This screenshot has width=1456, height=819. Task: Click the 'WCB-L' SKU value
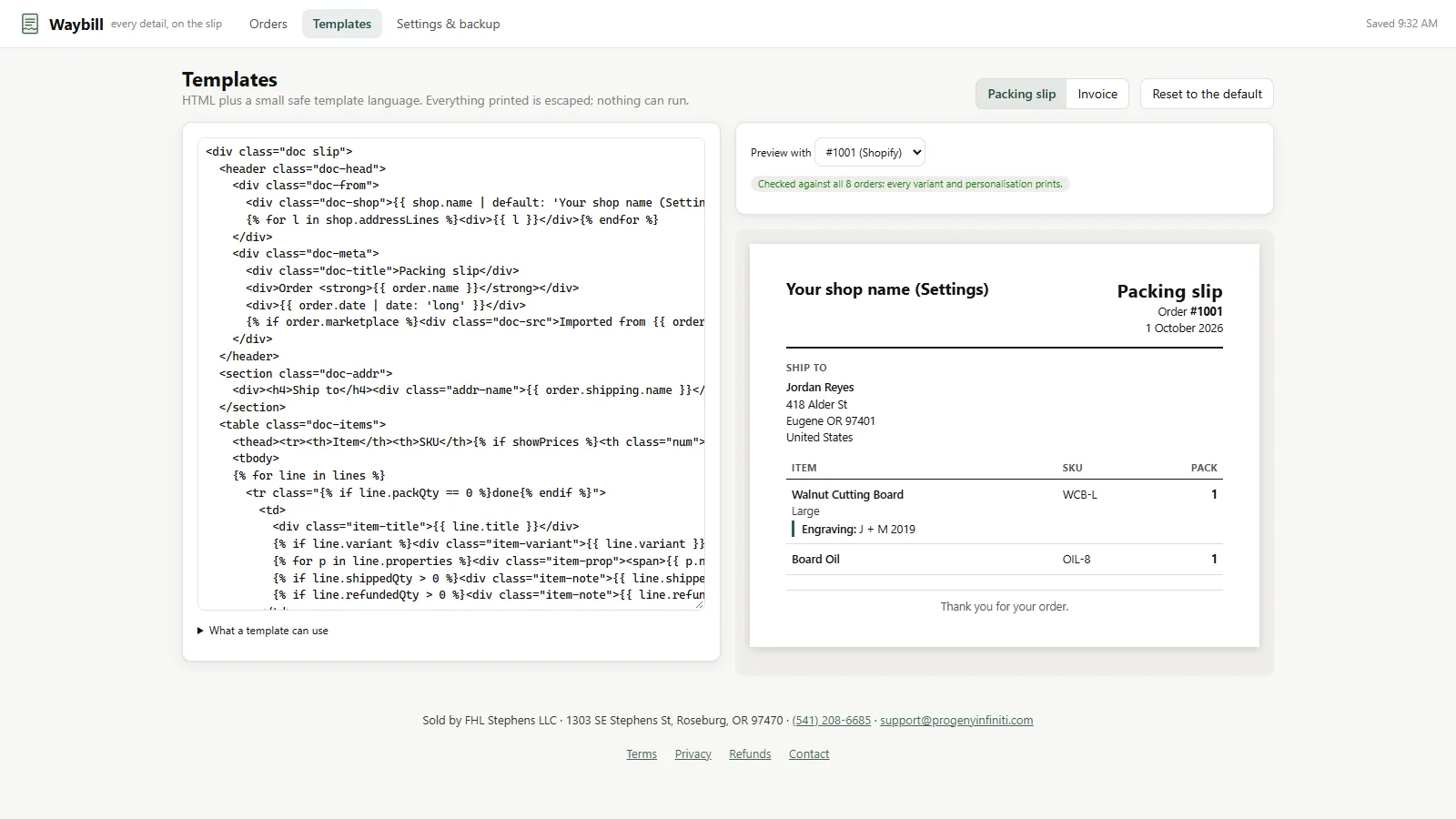[1079, 495]
